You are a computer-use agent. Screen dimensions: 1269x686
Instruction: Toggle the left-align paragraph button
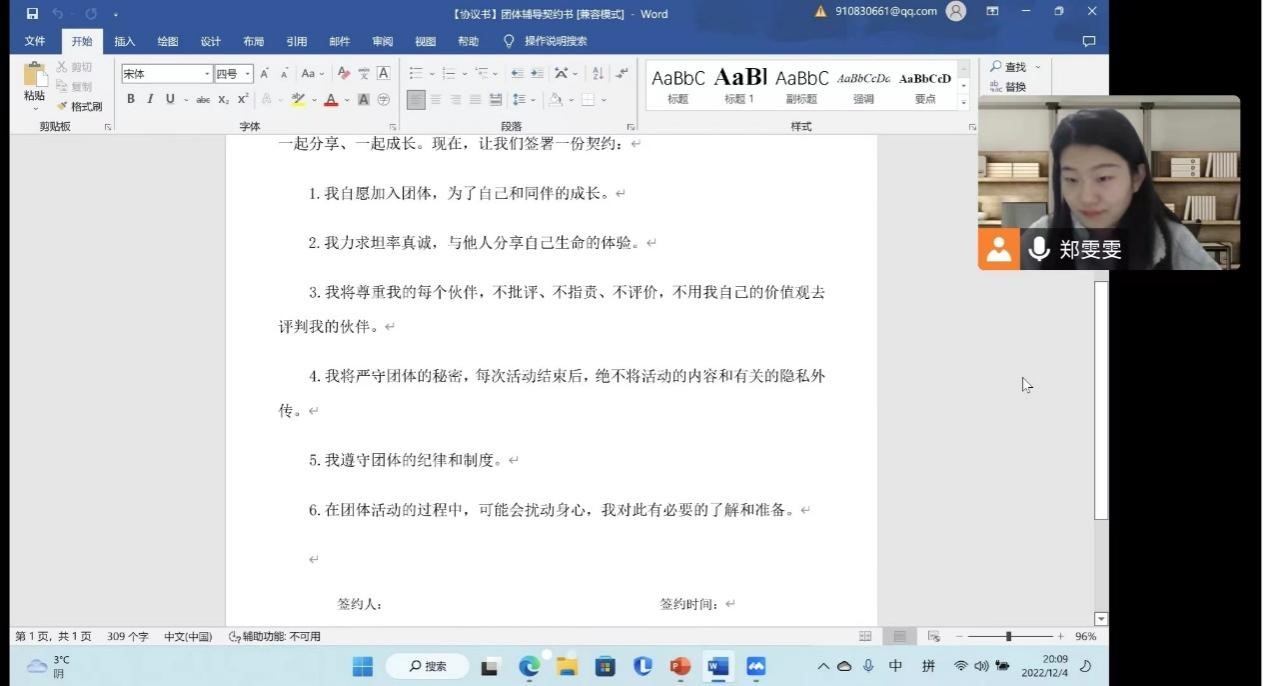point(416,100)
